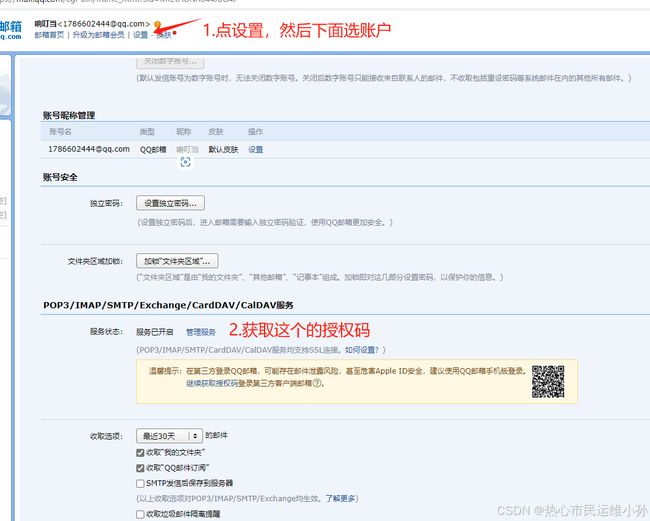Click the 账号昵称管理 heading

tap(69, 115)
